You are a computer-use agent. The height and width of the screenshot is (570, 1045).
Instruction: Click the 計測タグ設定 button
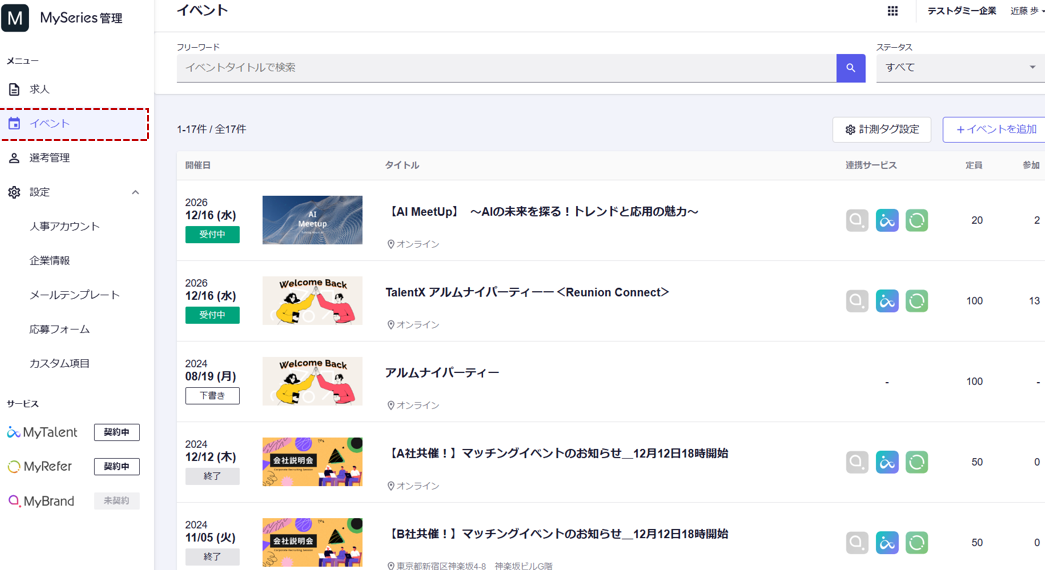tap(881, 129)
